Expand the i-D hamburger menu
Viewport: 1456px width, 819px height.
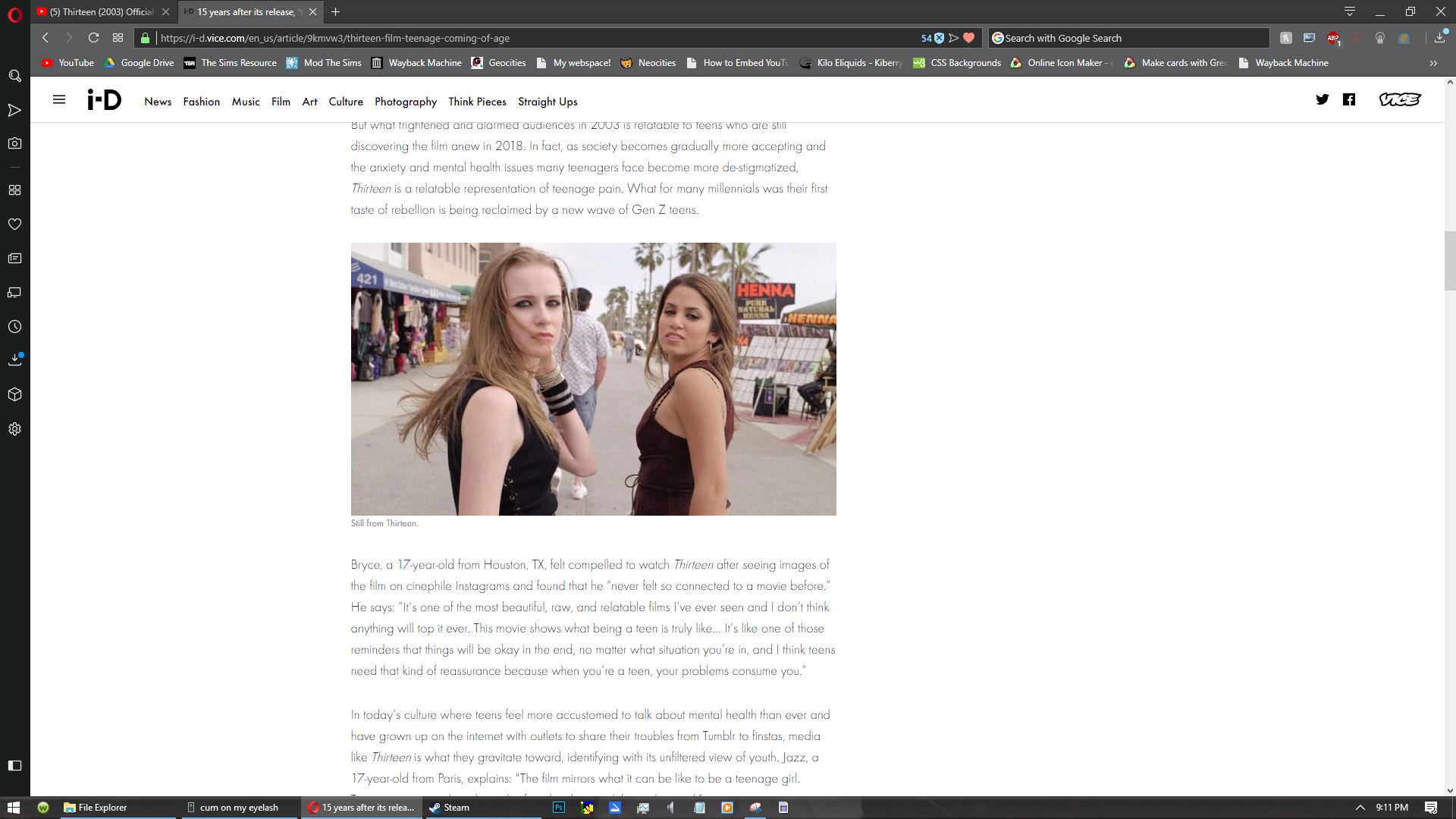point(58,99)
